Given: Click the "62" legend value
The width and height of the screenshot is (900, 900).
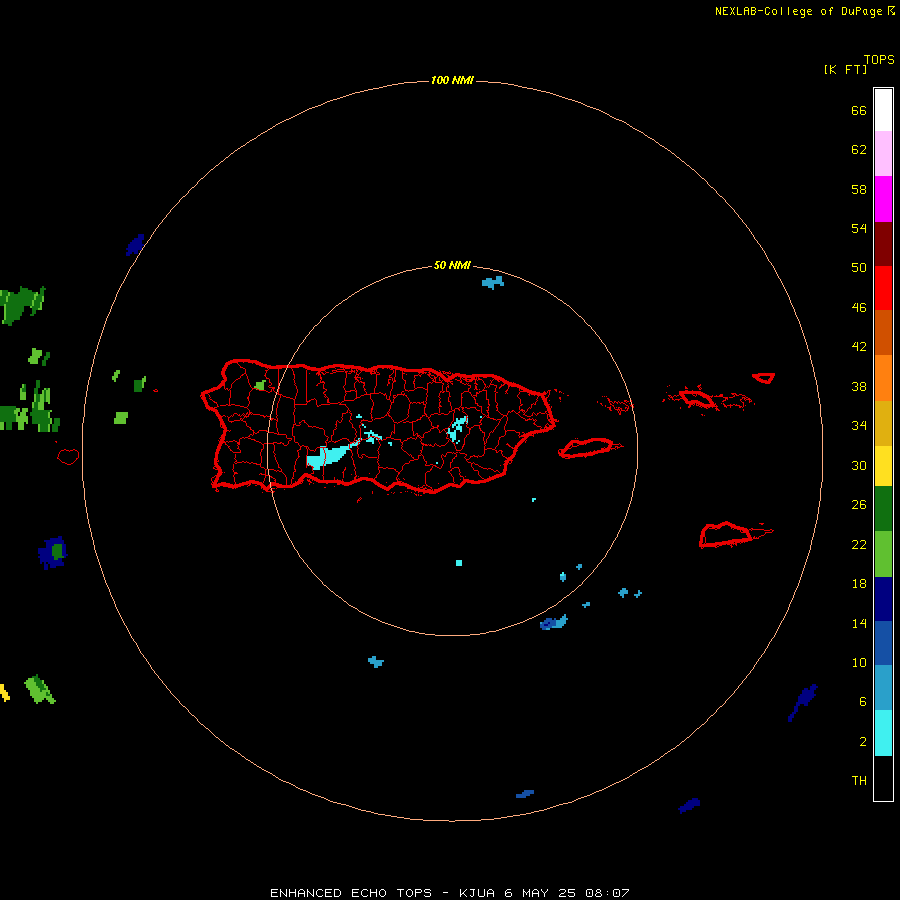Looking at the screenshot, I should (859, 150).
